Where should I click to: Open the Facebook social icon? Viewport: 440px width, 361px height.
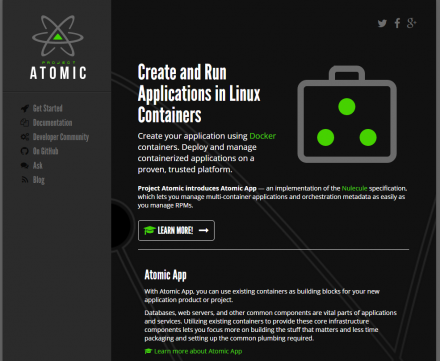[397, 23]
